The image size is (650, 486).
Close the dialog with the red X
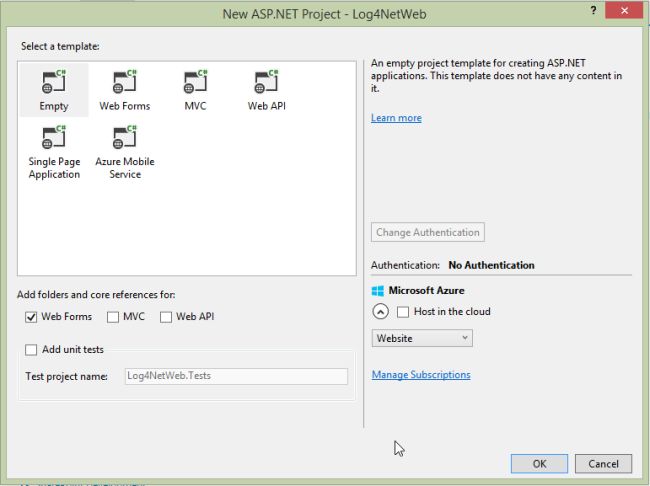point(624,11)
